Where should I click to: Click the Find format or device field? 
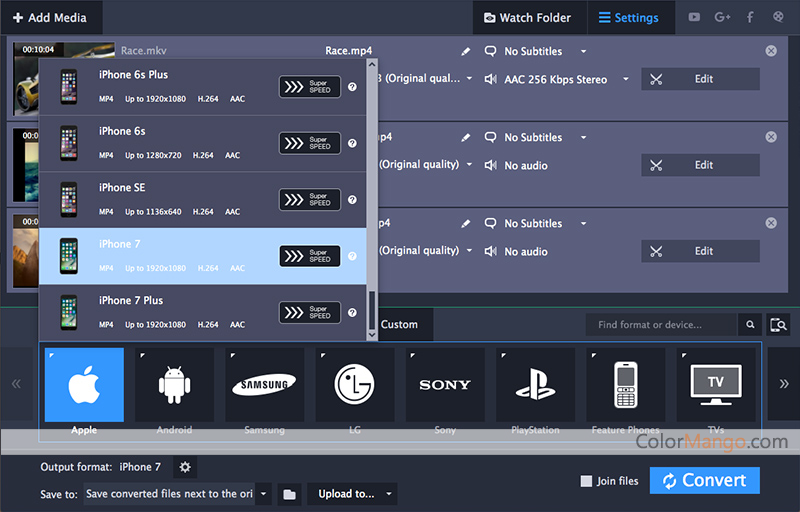click(660, 325)
